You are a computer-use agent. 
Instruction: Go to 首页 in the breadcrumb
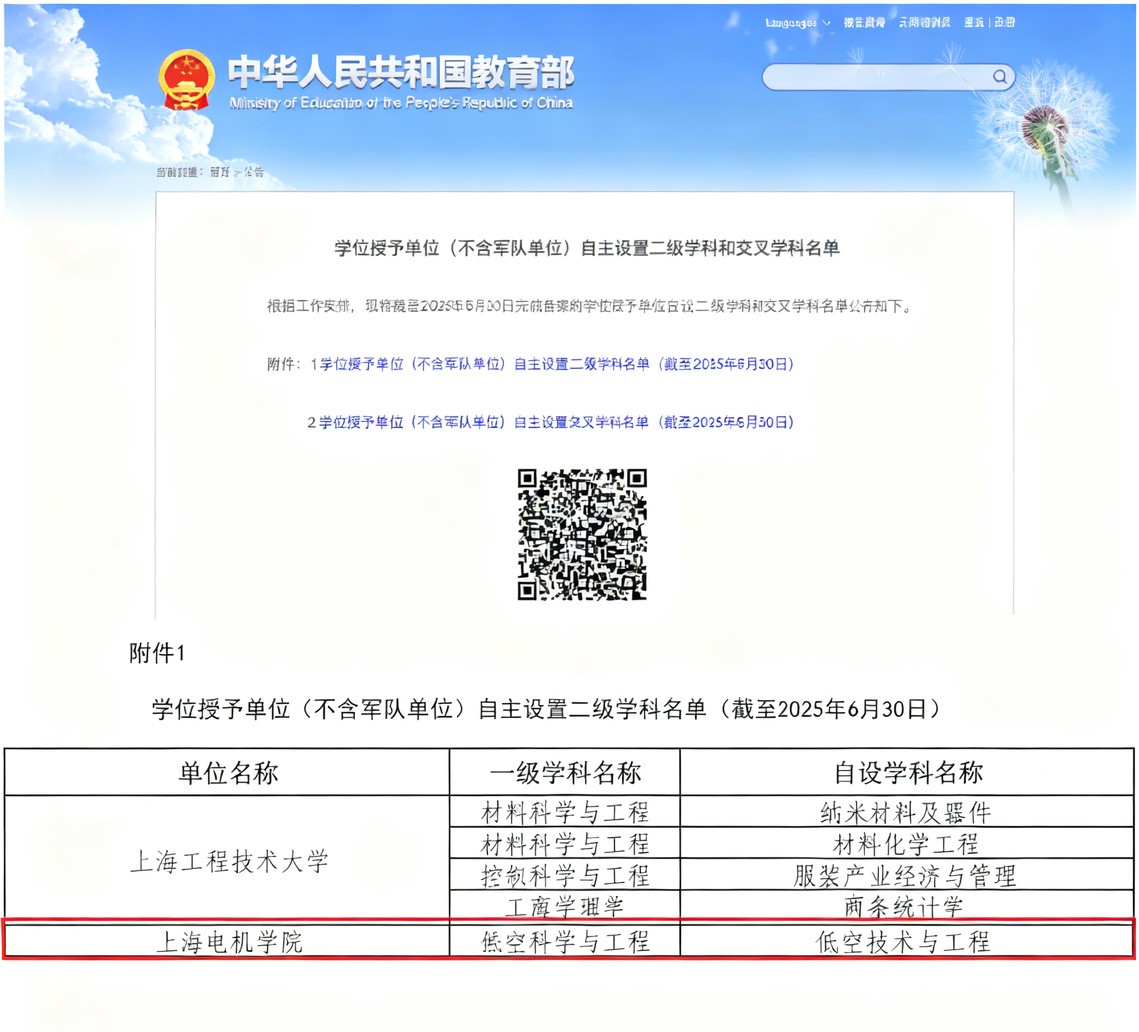click(x=219, y=172)
